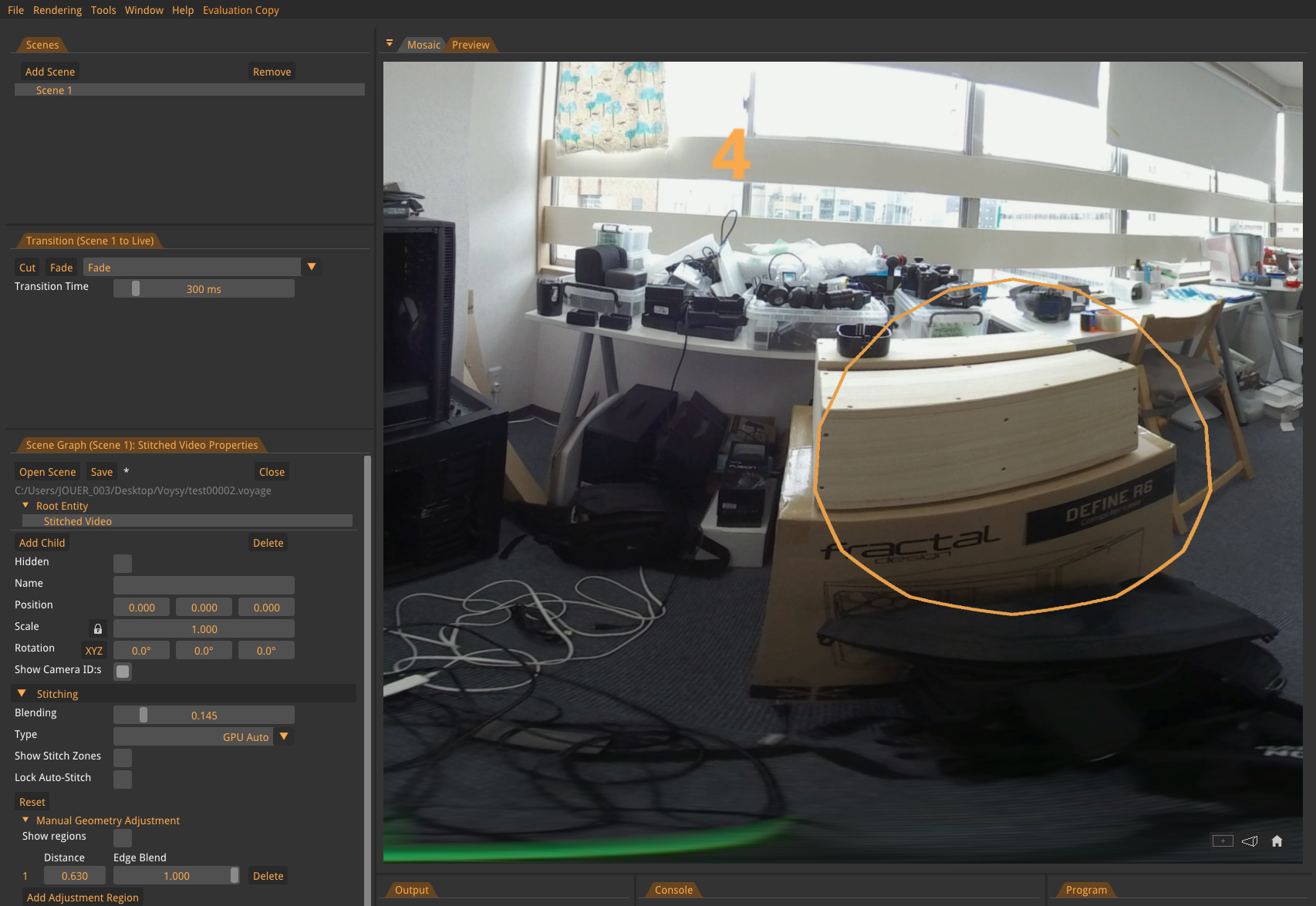Select the camera frustum icon below the preview

[1249, 840]
